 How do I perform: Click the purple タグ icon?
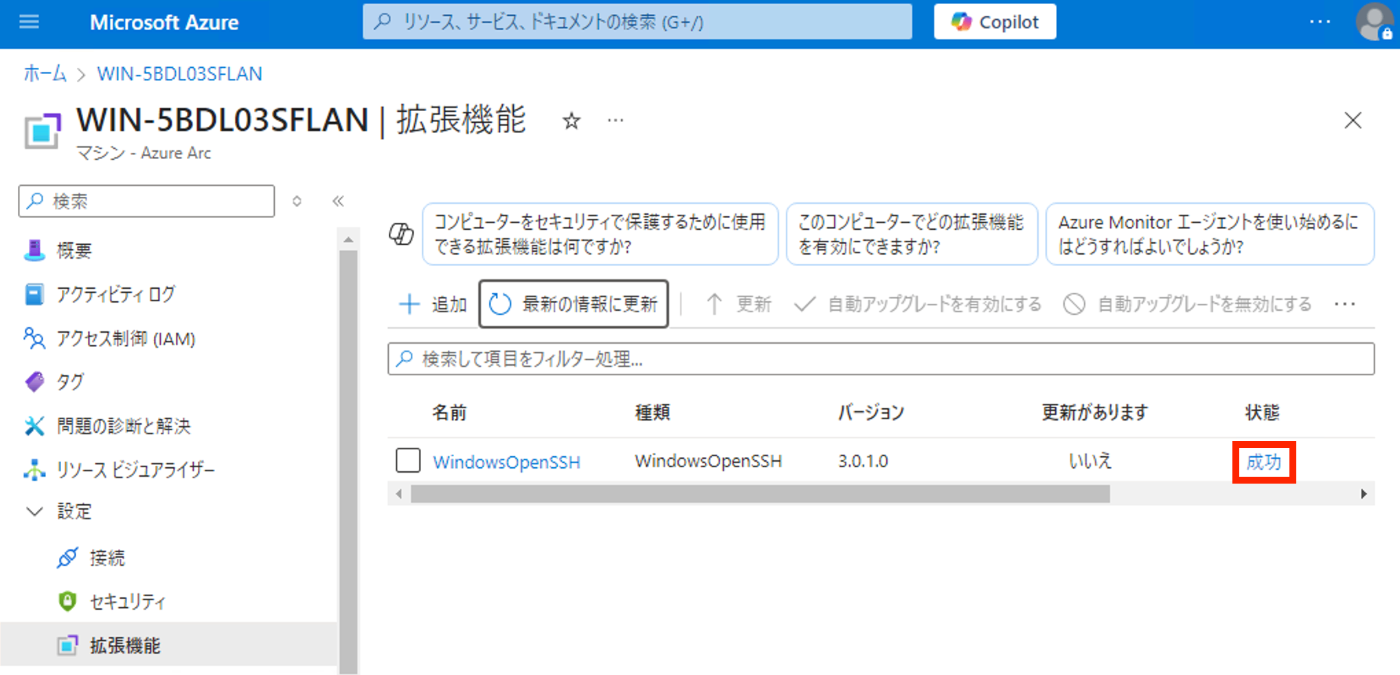[35, 382]
